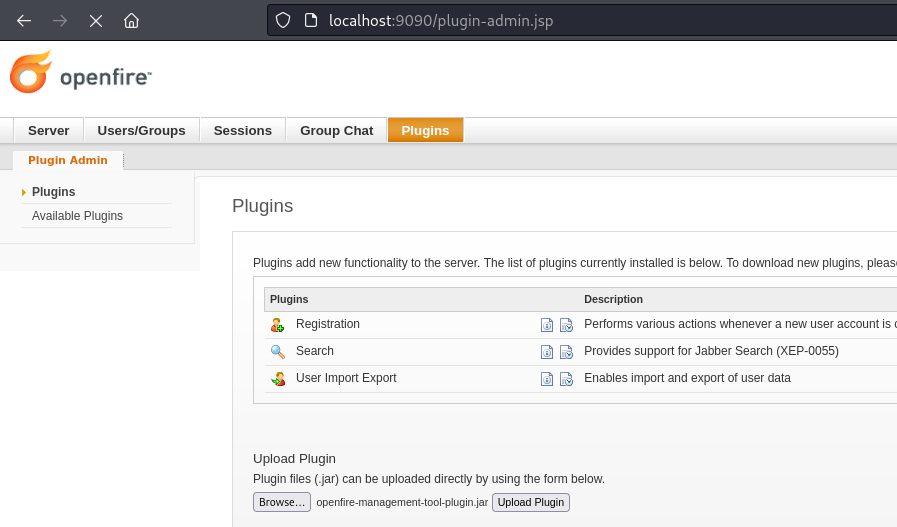897x527 pixels.
Task: Open Available Plugins in the sidebar
Action: (x=77, y=216)
